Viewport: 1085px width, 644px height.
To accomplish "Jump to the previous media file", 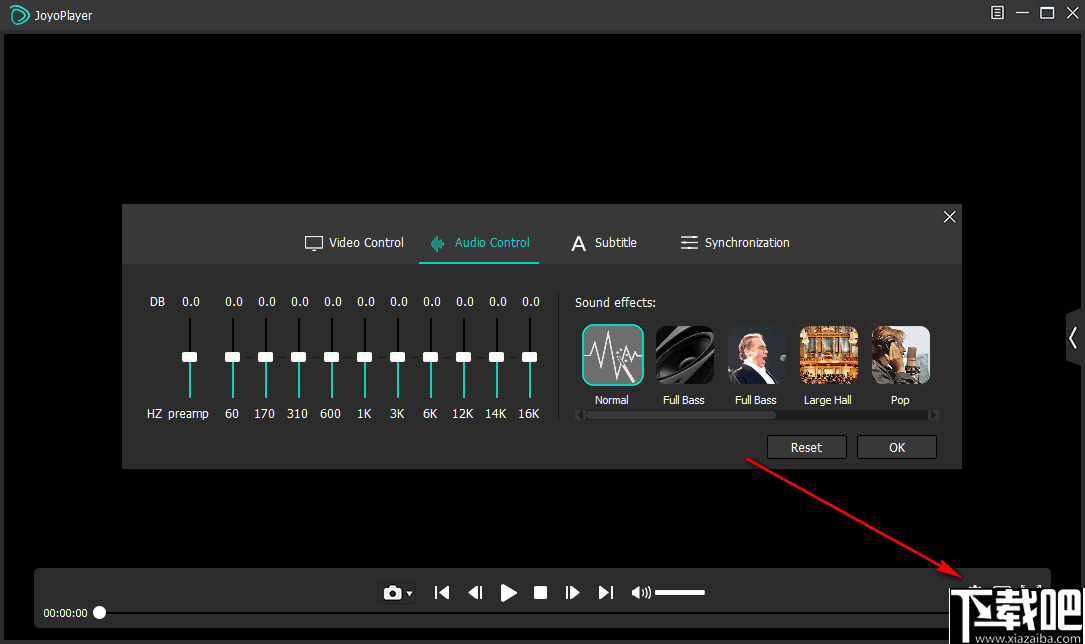I will (441, 592).
